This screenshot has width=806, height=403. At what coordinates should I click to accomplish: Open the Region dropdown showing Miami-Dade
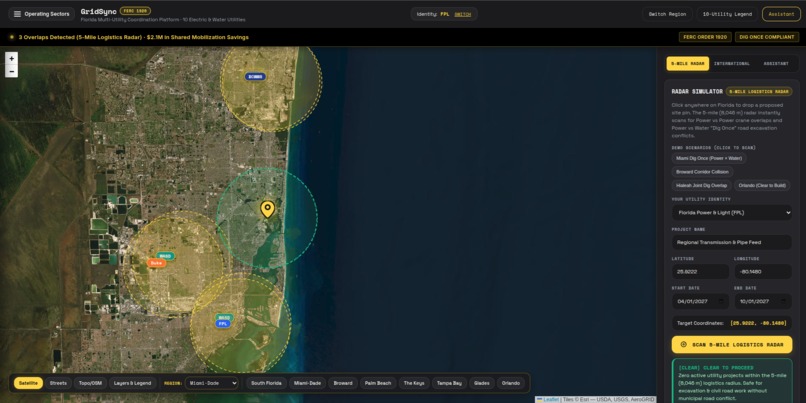tap(212, 383)
